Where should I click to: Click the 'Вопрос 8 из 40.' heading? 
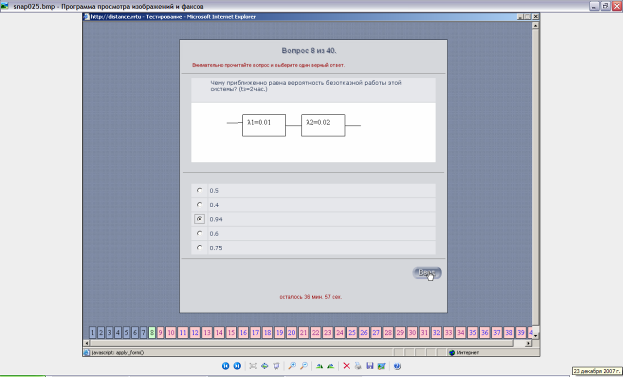tap(309, 51)
